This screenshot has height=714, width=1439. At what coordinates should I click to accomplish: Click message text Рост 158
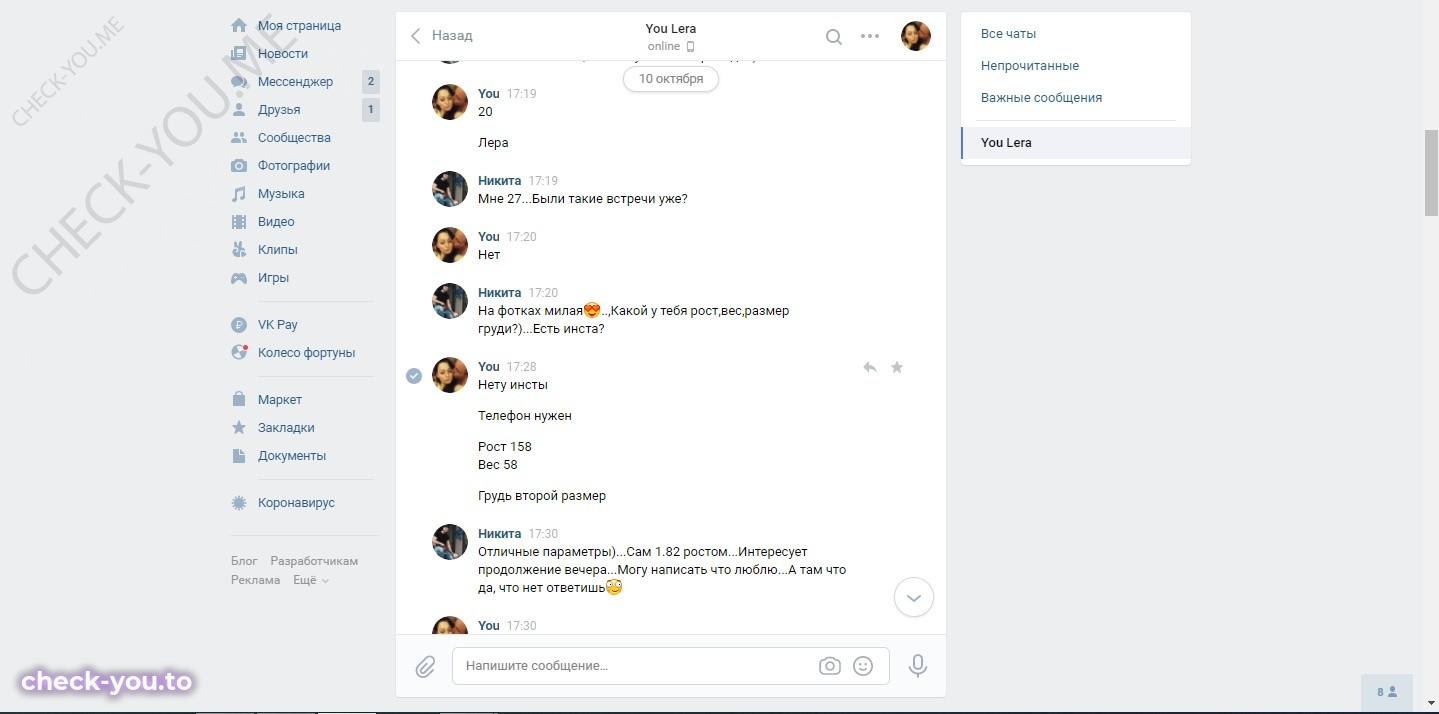click(505, 447)
